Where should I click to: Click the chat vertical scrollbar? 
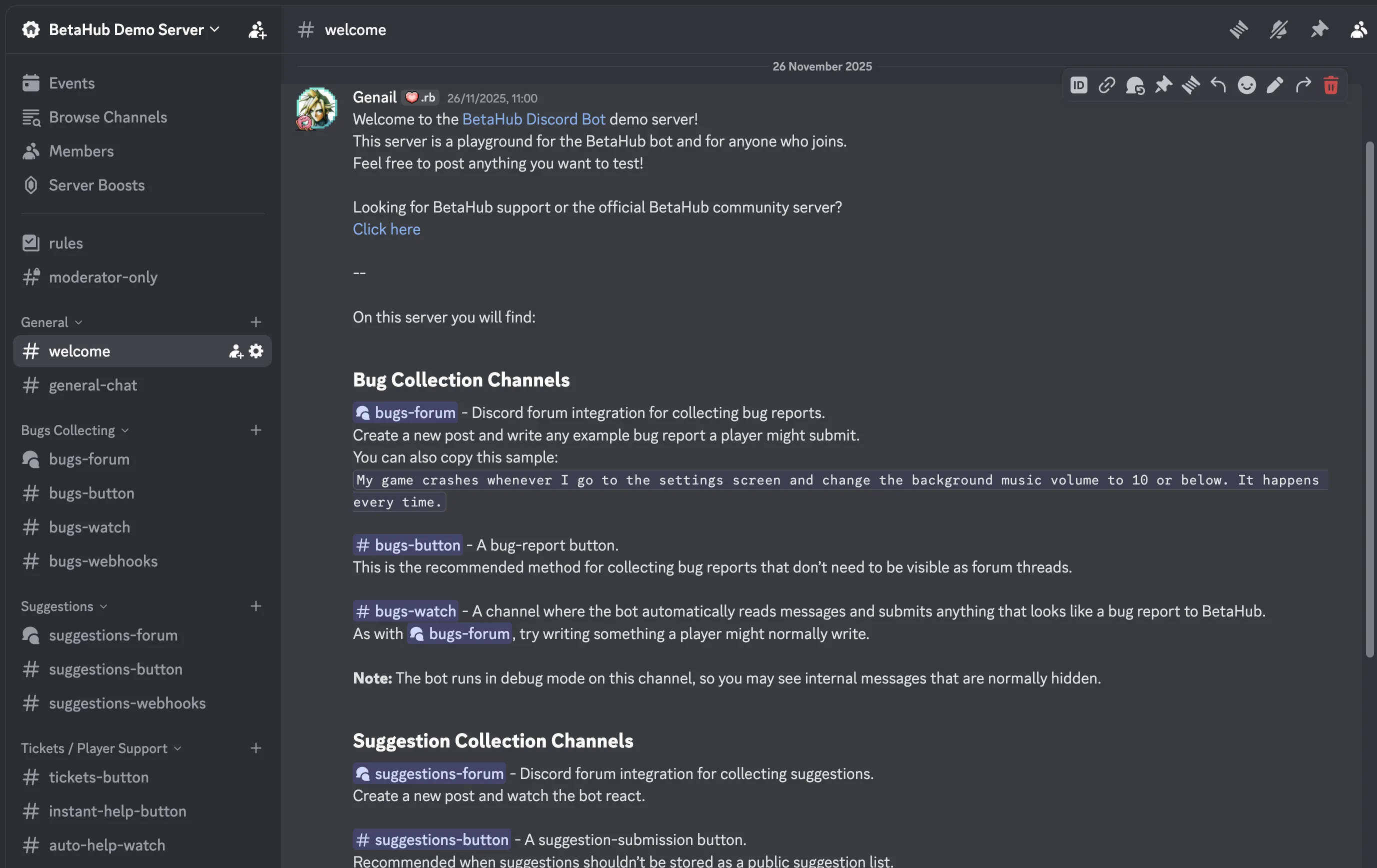1369,400
